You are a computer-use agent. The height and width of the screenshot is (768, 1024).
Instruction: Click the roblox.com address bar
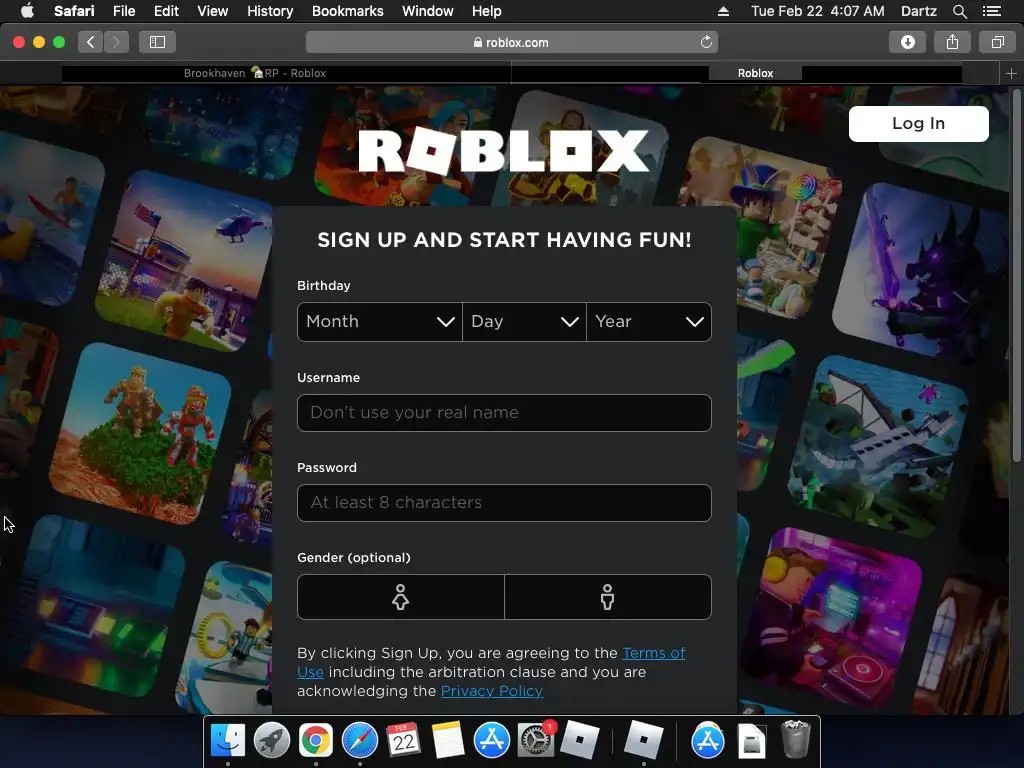[511, 42]
